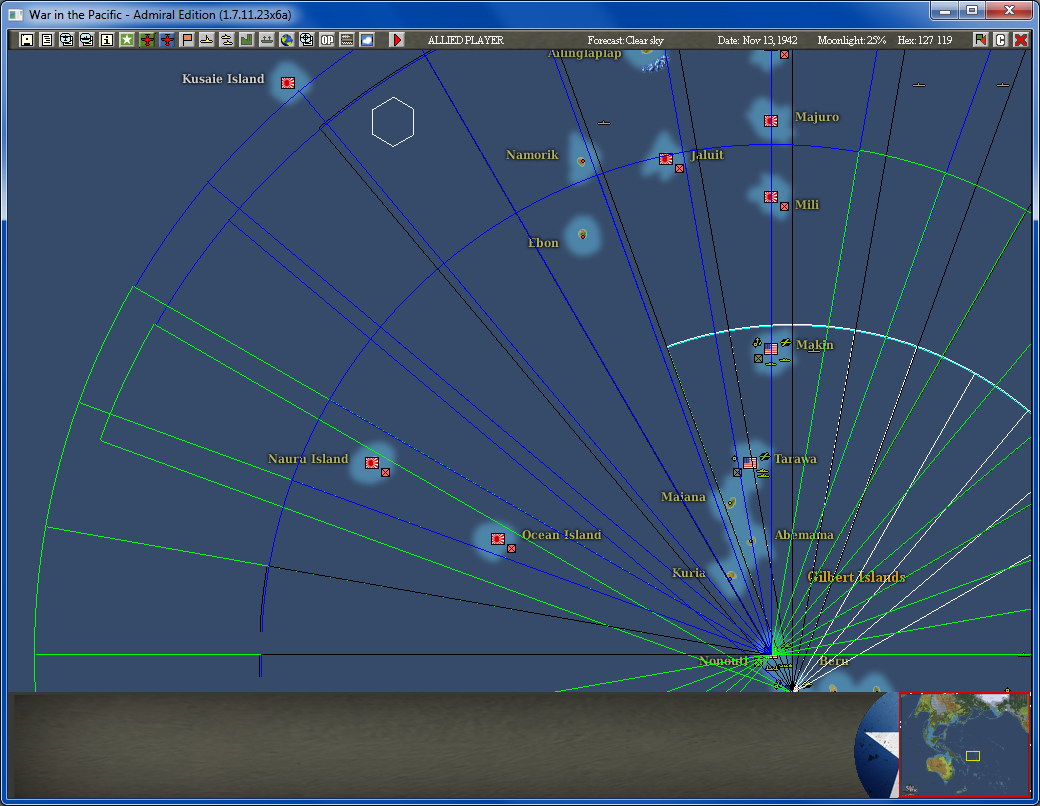Click the Maiana island dot
The image size is (1040, 806).
[x=731, y=503]
